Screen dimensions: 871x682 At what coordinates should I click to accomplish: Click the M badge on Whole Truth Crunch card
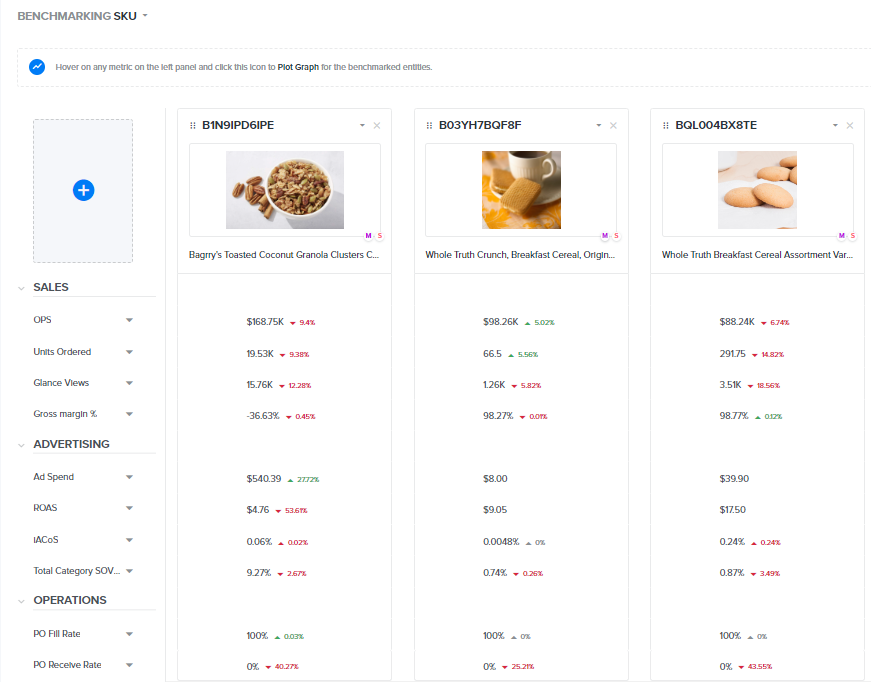[x=605, y=236]
